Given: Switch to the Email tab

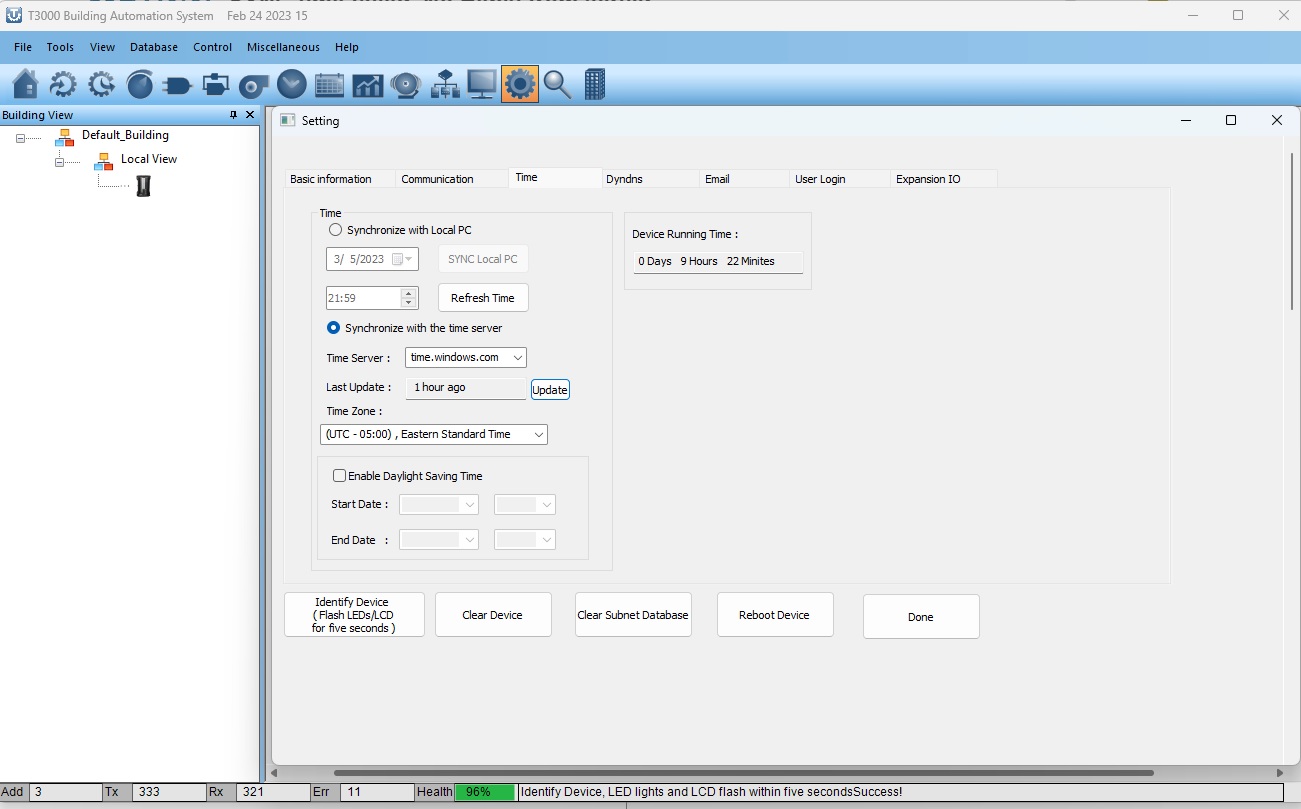Looking at the screenshot, I should 716,178.
